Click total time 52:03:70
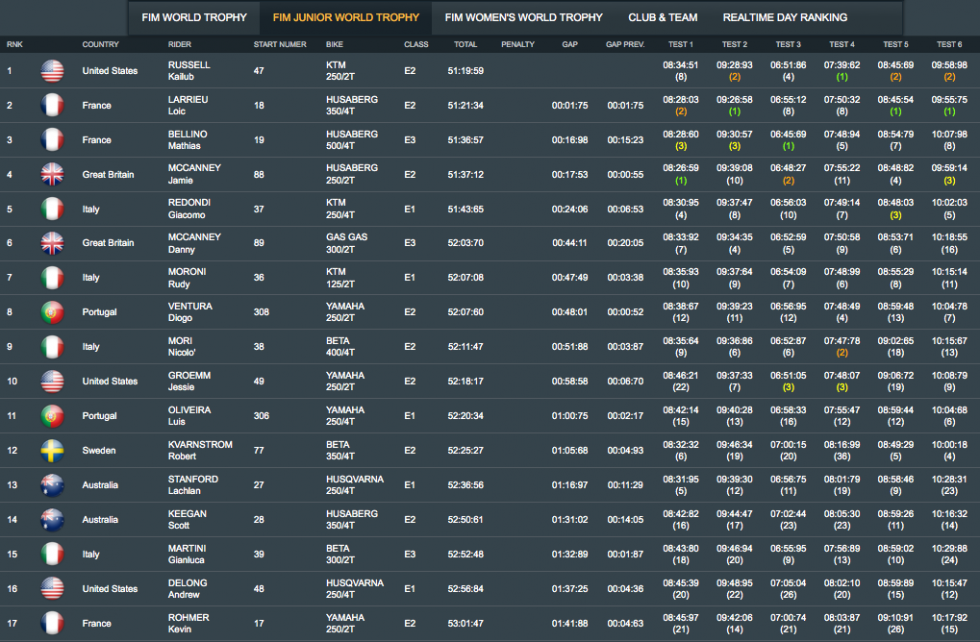This screenshot has height=642, width=980. pyautogui.click(x=466, y=243)
